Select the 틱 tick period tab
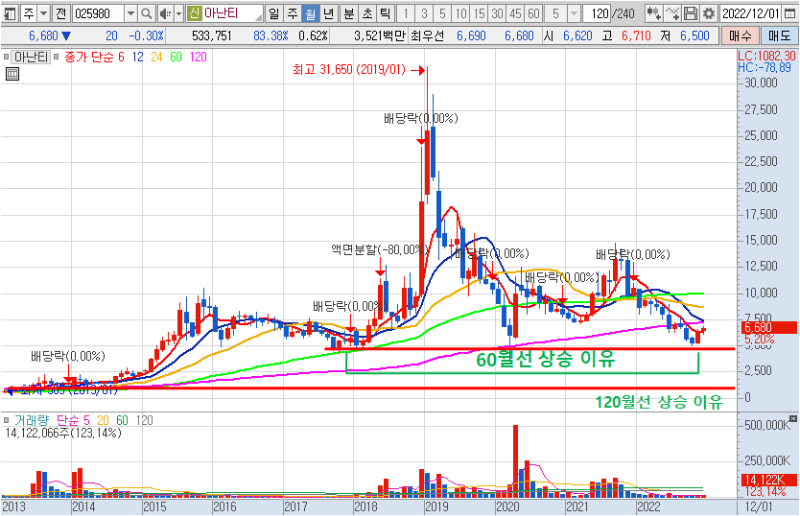Screen dimensions: 800x516 click(385, 13)
